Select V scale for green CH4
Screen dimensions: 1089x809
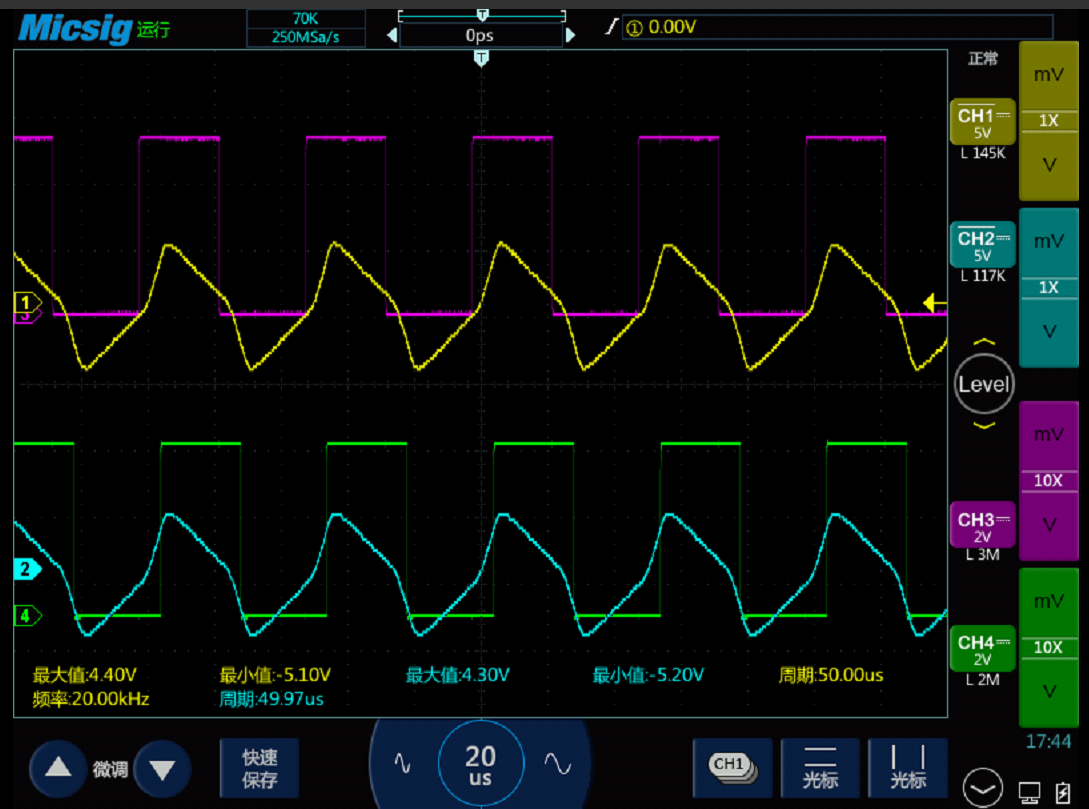[x=1048, y=692]
